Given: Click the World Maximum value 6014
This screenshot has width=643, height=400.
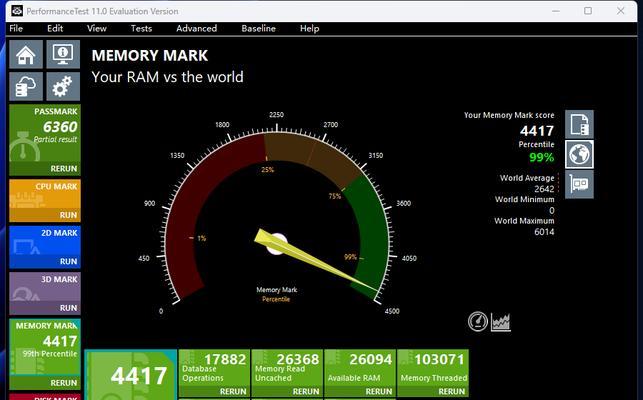Looking at the screenshot, I should [544, 232].
